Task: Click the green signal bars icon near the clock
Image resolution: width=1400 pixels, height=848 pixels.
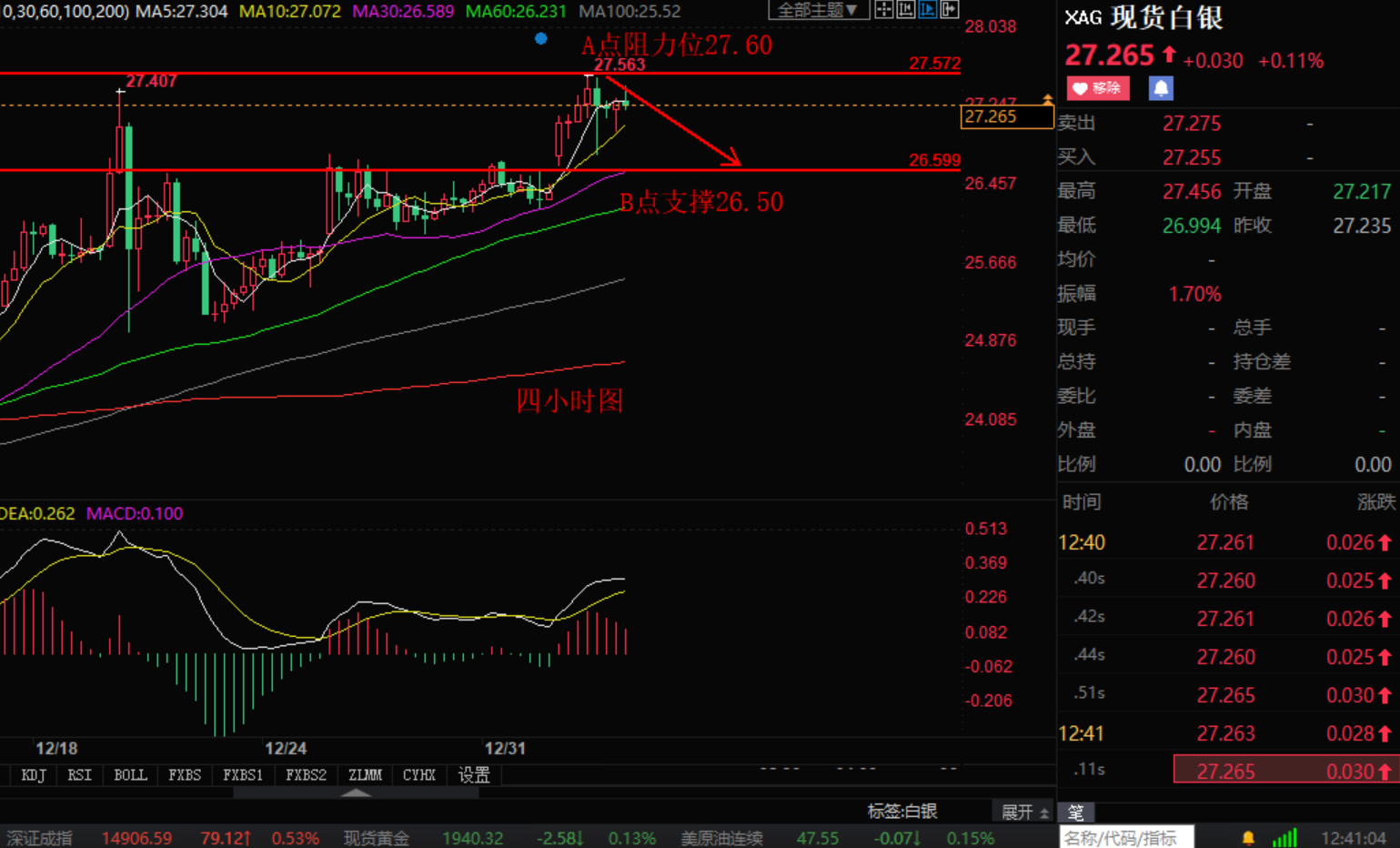Action: pos(1284,835)
